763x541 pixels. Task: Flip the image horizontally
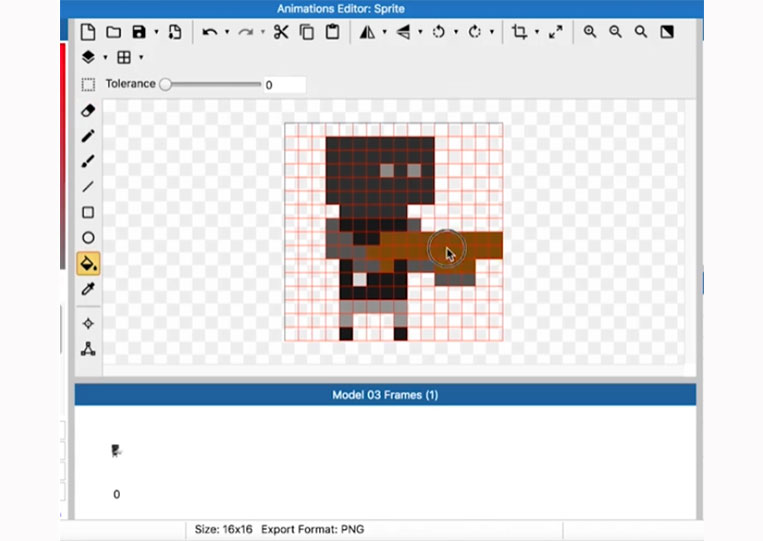367,32
